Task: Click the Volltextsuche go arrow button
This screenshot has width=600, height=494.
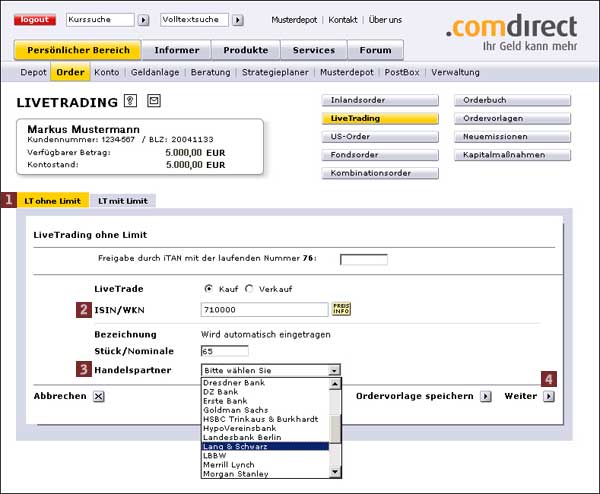Action: tap(237, 20)
